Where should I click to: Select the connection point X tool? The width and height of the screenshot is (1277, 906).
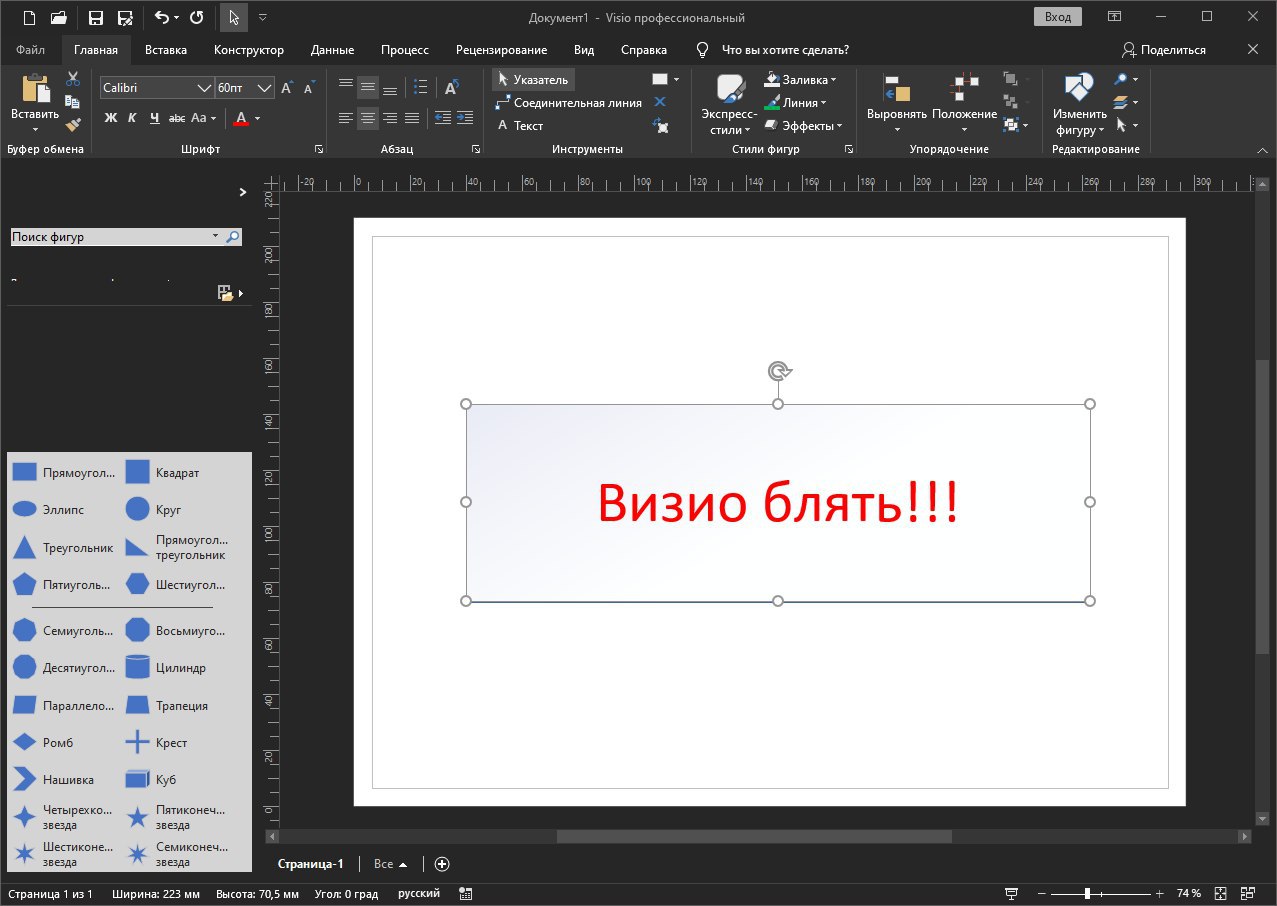(660, 102)
